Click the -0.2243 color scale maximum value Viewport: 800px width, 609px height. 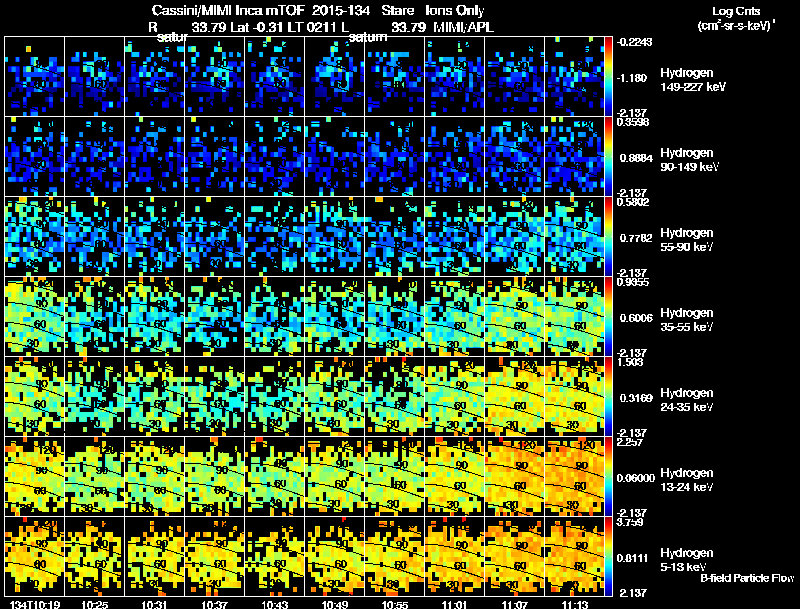click(635, 42)
